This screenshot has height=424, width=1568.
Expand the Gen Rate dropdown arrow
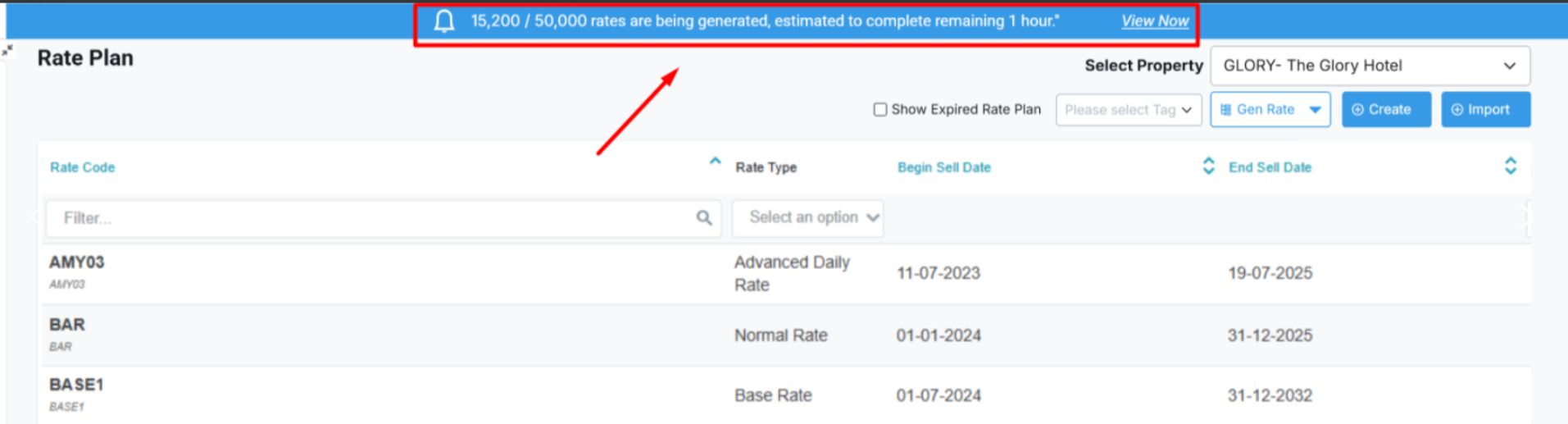point(1316,110)
